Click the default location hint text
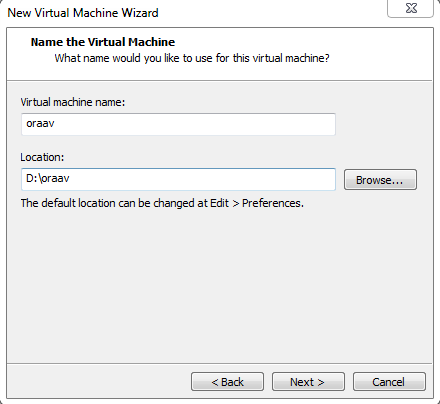The image size is (440, 404). [162, 203]
